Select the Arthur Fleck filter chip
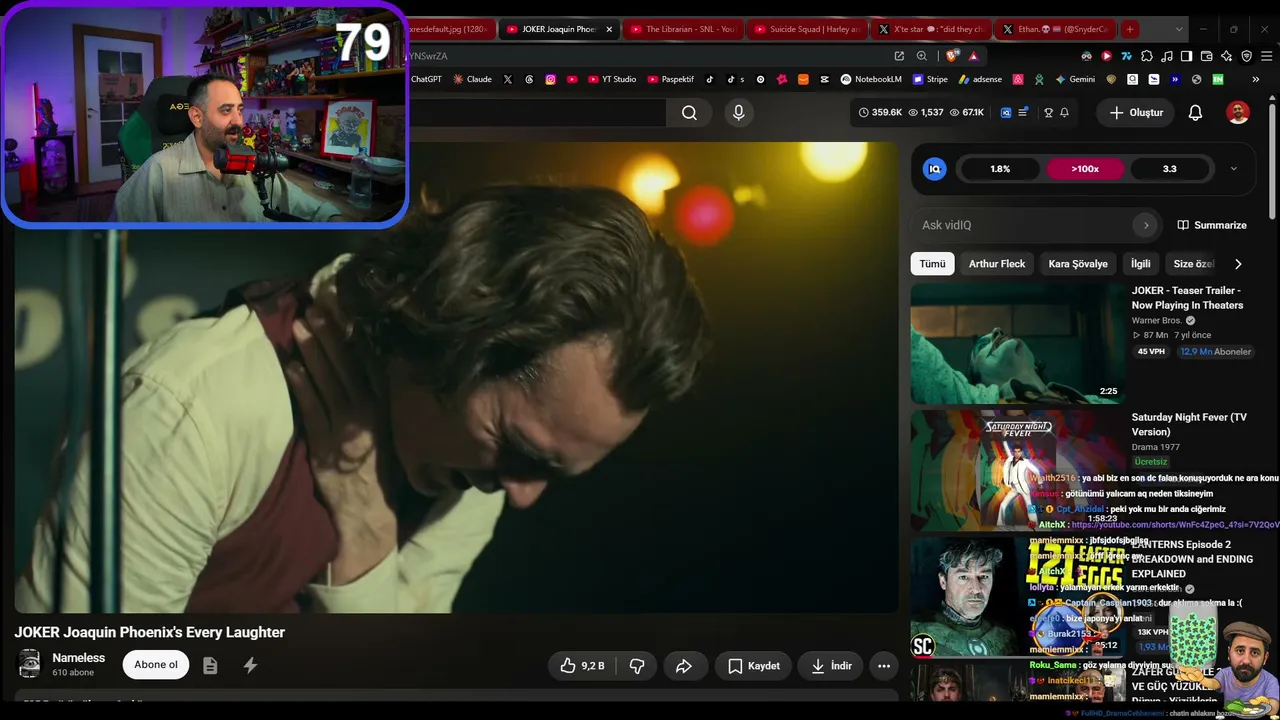Screen dimensions: 1280x720 (997, 264)
